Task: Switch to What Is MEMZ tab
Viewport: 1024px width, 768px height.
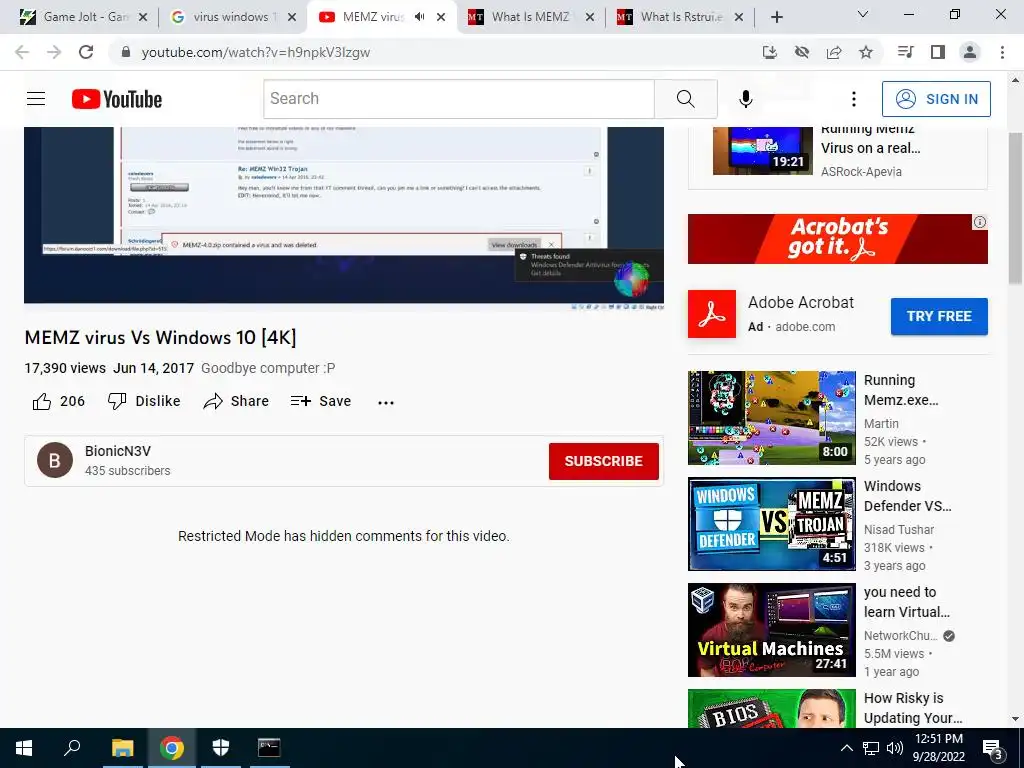Action: point(530,17)
